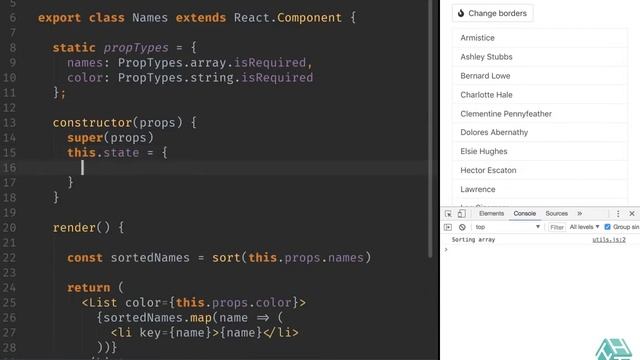Open the Elements tab in DevTools
This screenshot has height=360, width=640.
tap(491, 213)
